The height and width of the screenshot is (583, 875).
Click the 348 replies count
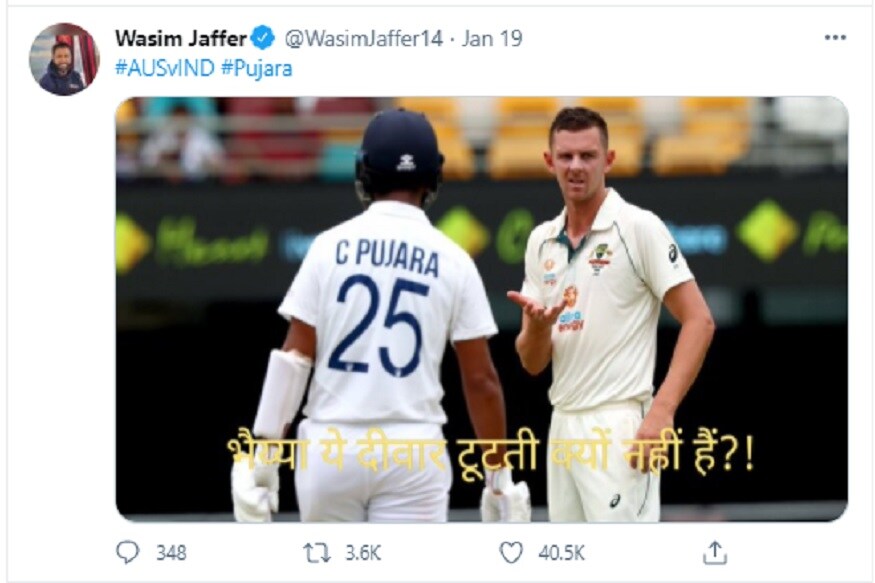pyautogui.click(x=171, y=553)
